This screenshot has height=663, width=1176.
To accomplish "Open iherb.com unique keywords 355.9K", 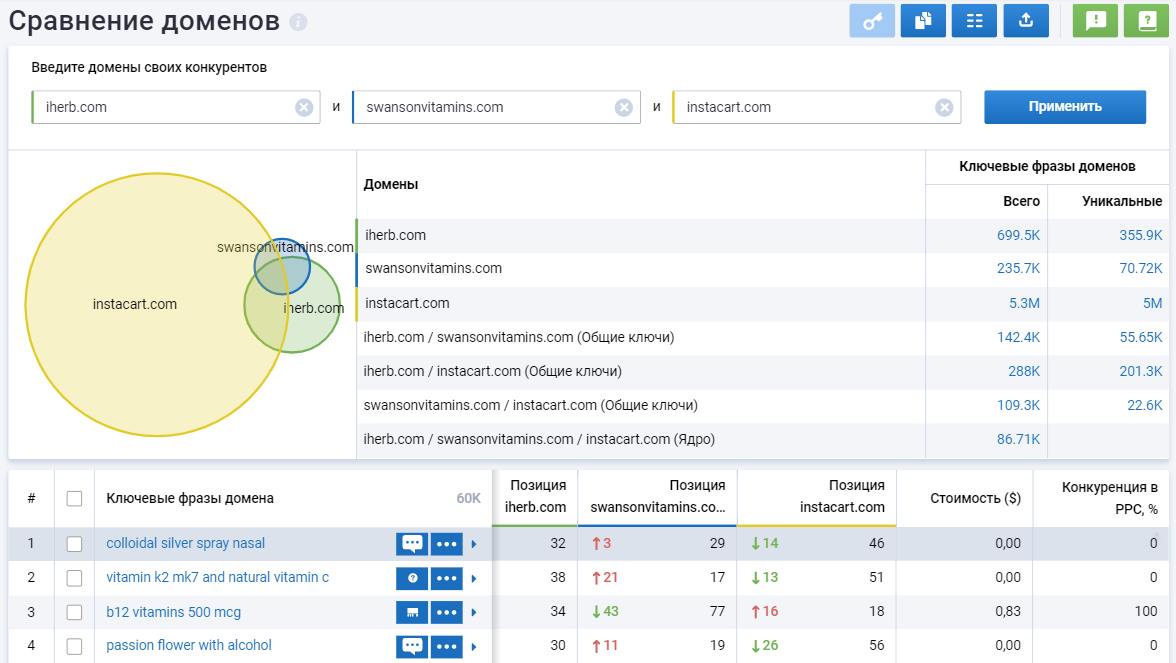I will click(x=1141, y=236).
